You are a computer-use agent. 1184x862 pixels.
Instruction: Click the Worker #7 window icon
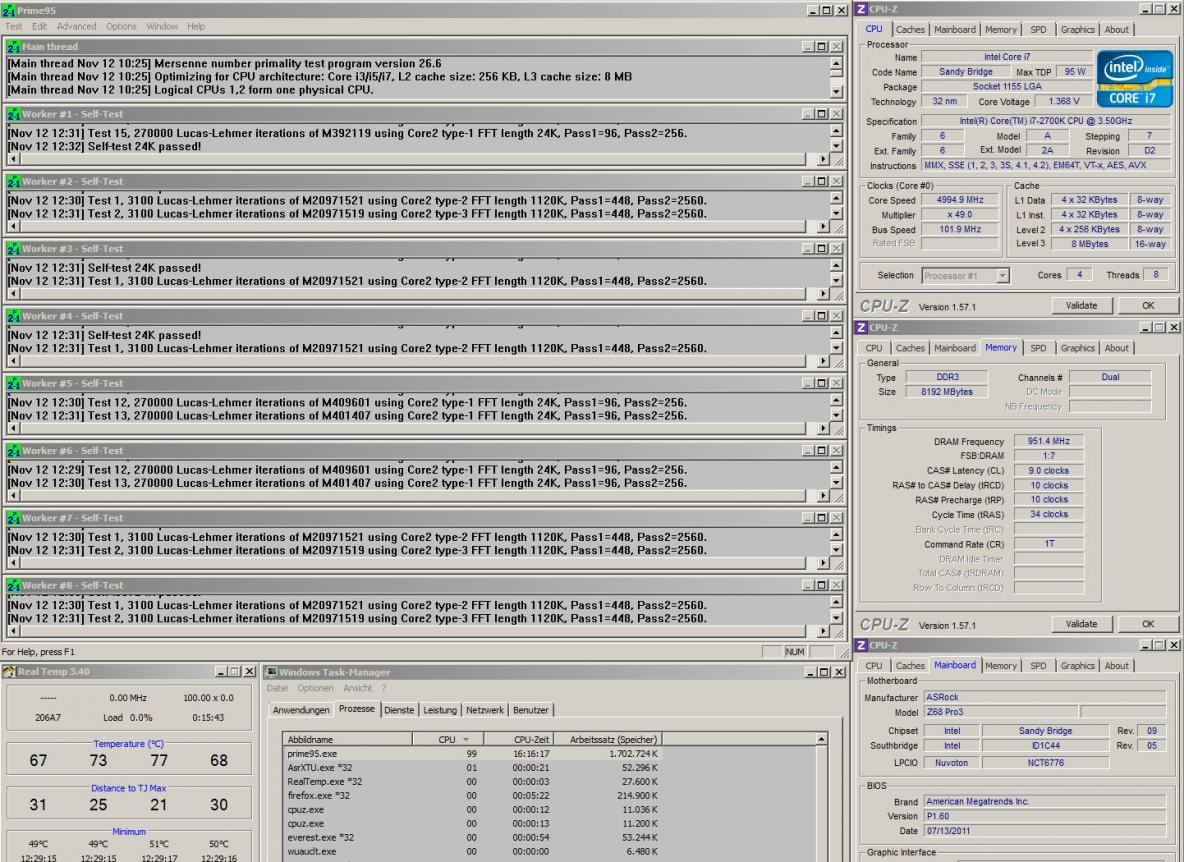[x=14, y=518]
